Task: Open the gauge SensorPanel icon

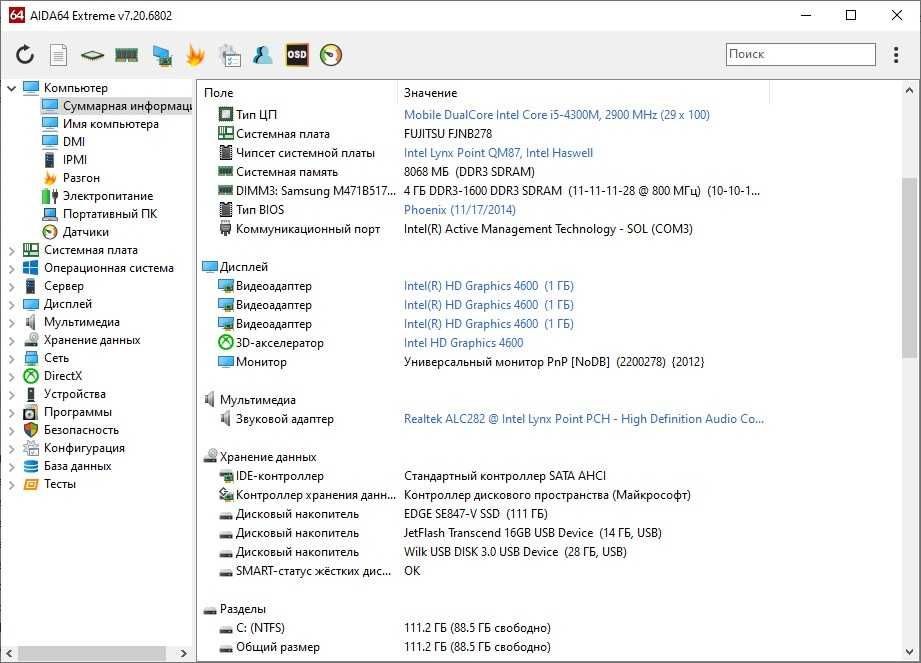Action: coord(331,55)
